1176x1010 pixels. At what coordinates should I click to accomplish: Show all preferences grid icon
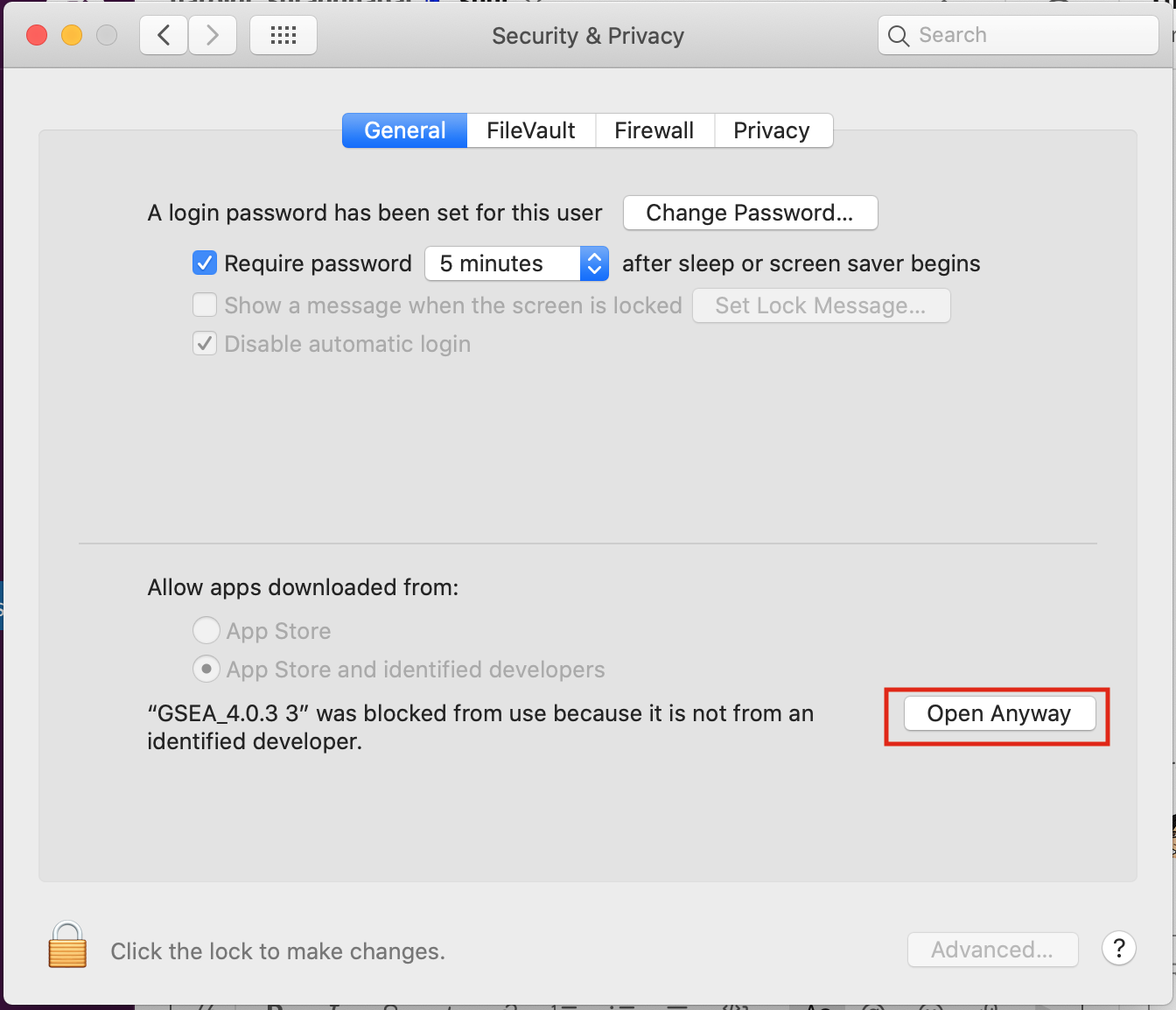click(x=283, y=36)
